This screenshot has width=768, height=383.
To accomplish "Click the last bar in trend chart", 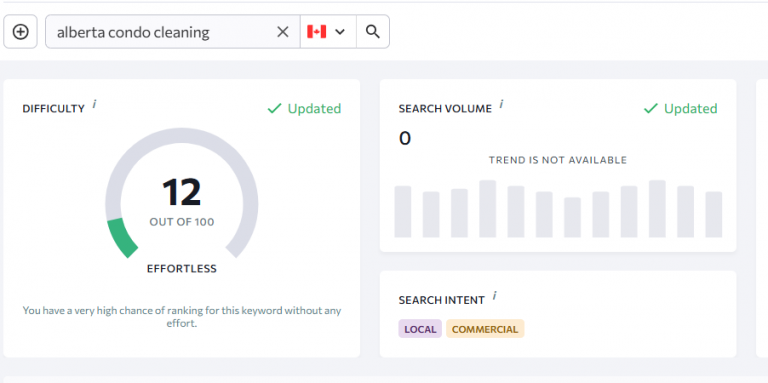I will [714, 215].
